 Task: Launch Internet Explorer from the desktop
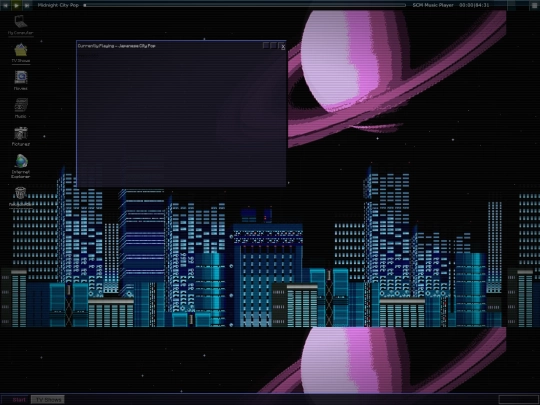(21, 166)
